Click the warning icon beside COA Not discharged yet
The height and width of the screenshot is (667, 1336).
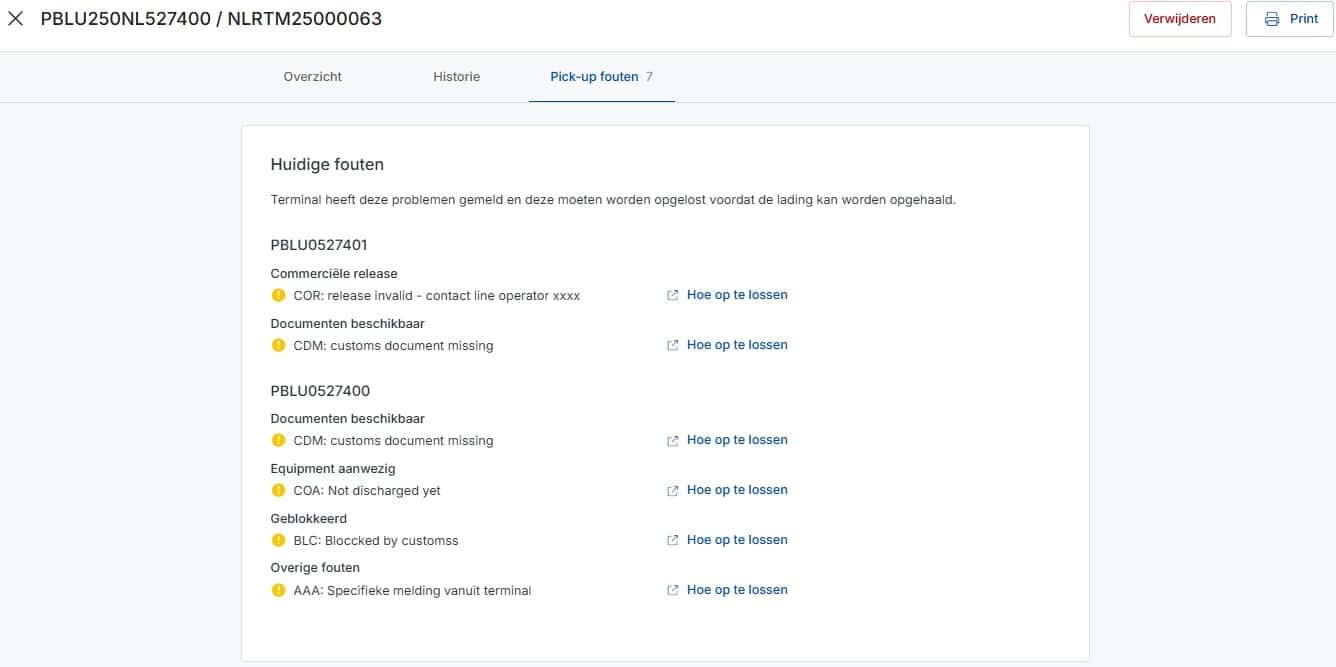279,490
